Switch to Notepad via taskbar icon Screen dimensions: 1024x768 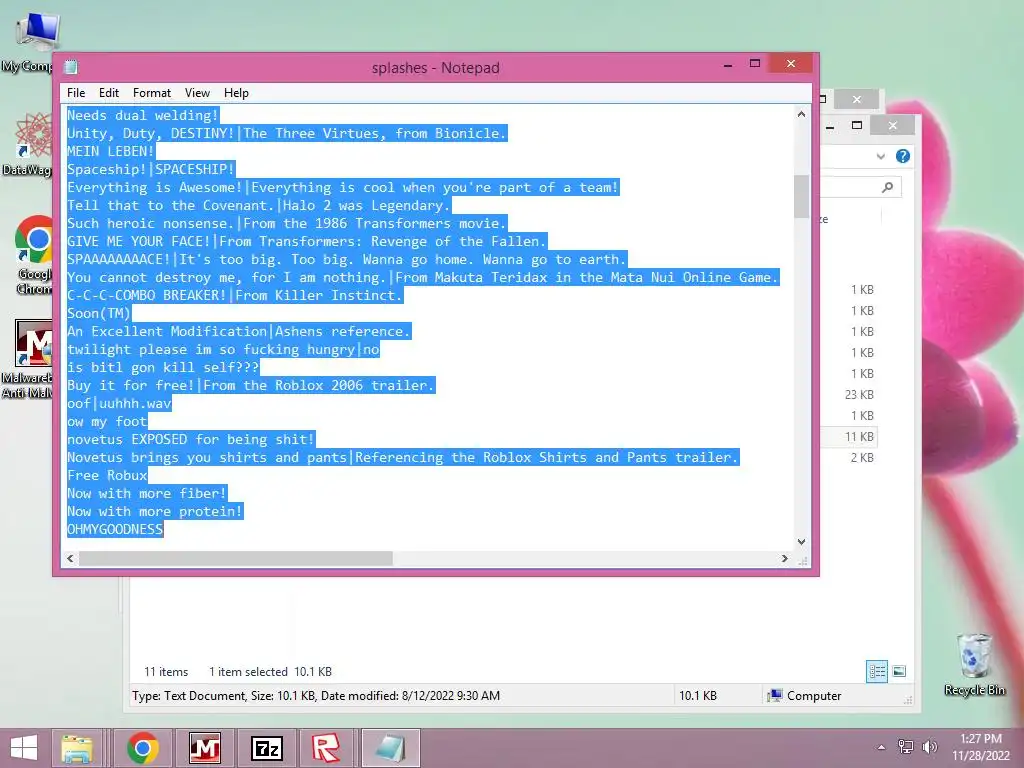(391, 748)
